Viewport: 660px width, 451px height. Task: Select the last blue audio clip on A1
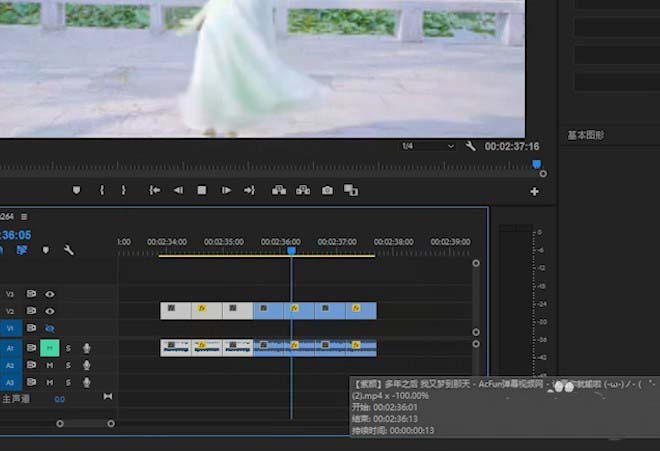click(x=361, y=348)
